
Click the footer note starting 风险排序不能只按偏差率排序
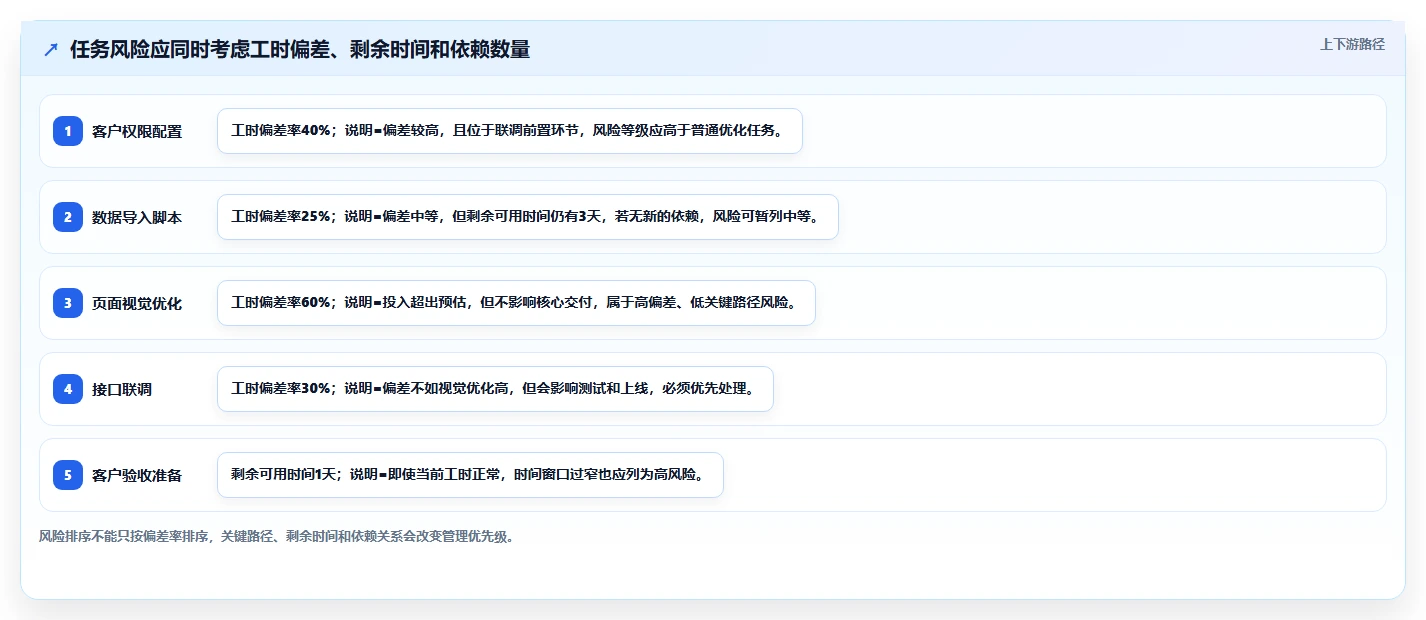coord(276,536)
